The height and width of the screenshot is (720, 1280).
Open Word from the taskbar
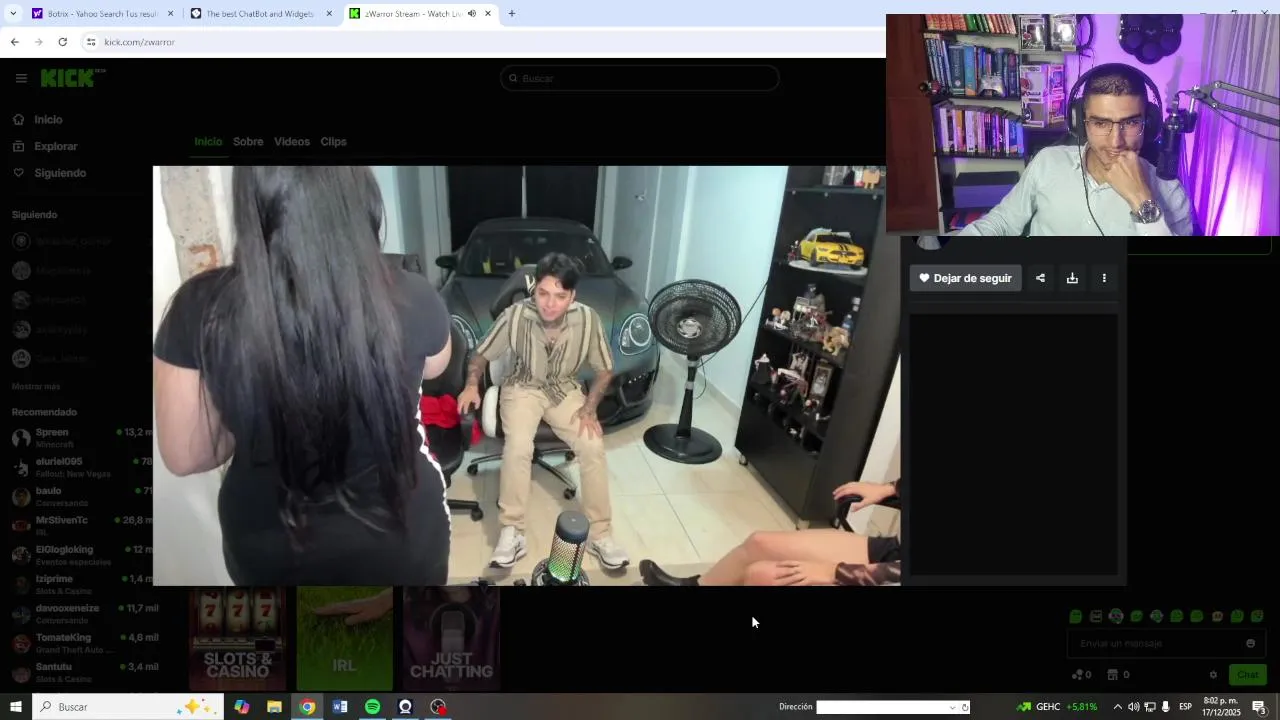340,707
